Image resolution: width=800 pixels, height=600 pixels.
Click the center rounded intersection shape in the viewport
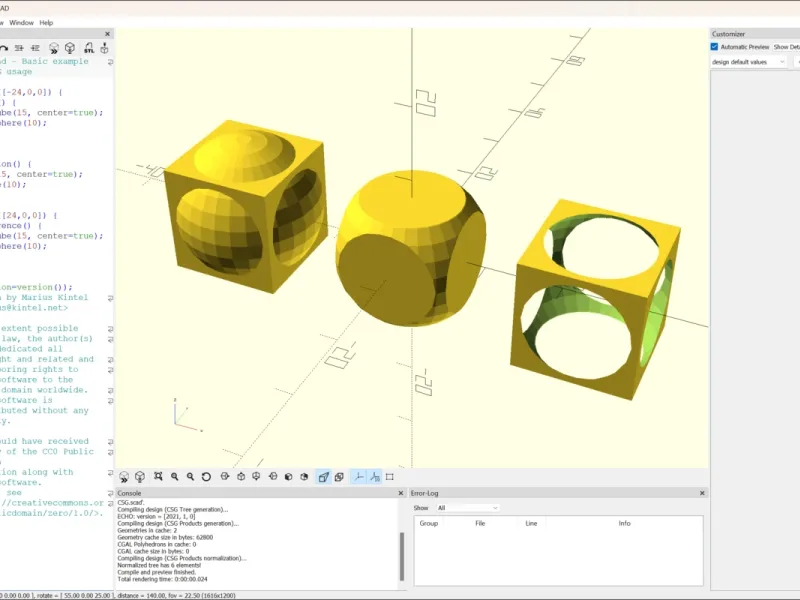pos(411,248)
